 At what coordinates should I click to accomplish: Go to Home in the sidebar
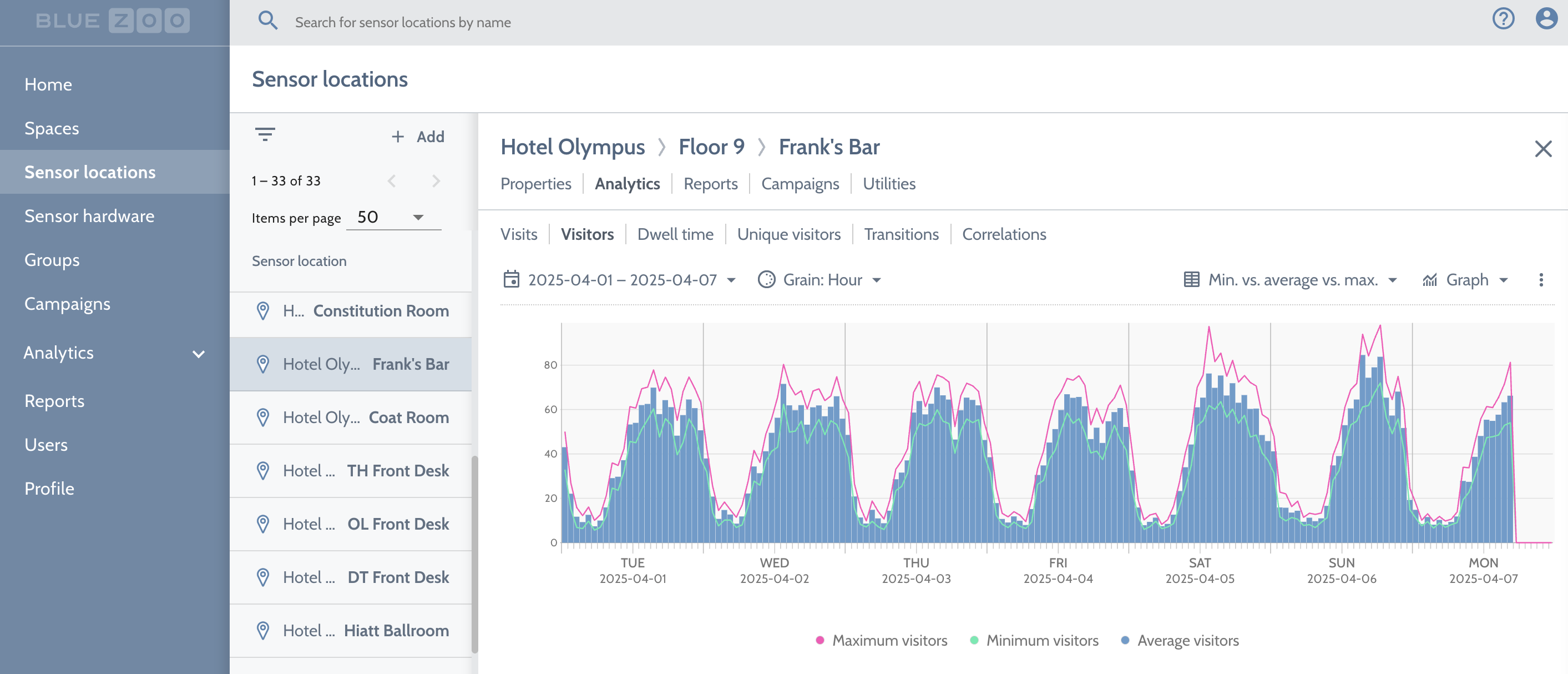[x=48, y=84]
